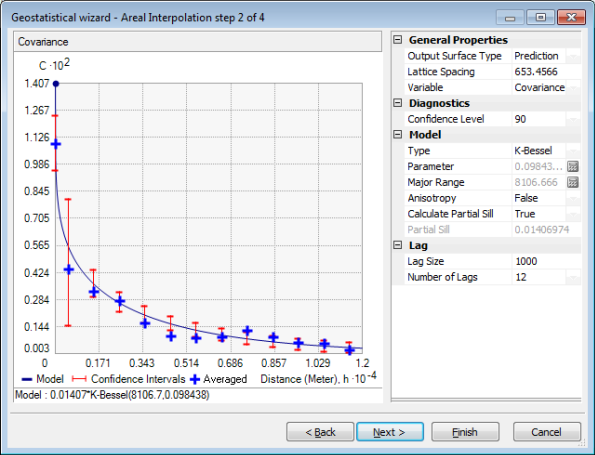The height and width of the screenshot is (455, 595).
Task: Close the Geostatistical wizard window
Action: pyautogui.click(x=571, y=17)
